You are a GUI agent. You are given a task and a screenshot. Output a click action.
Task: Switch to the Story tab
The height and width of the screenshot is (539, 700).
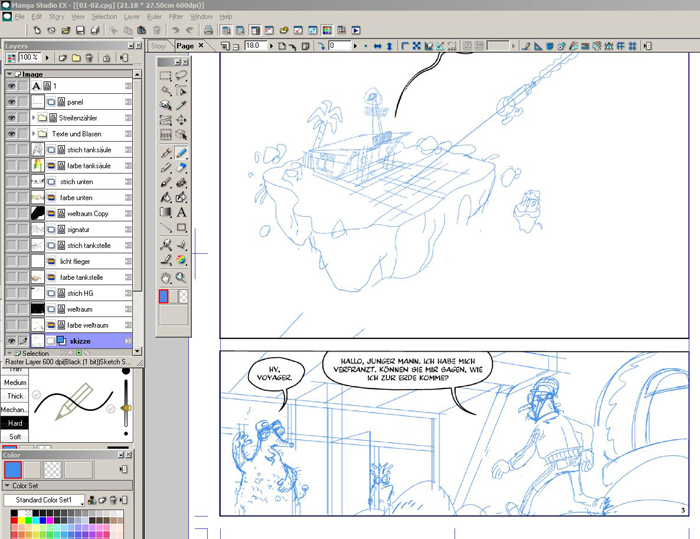(159, 46)
